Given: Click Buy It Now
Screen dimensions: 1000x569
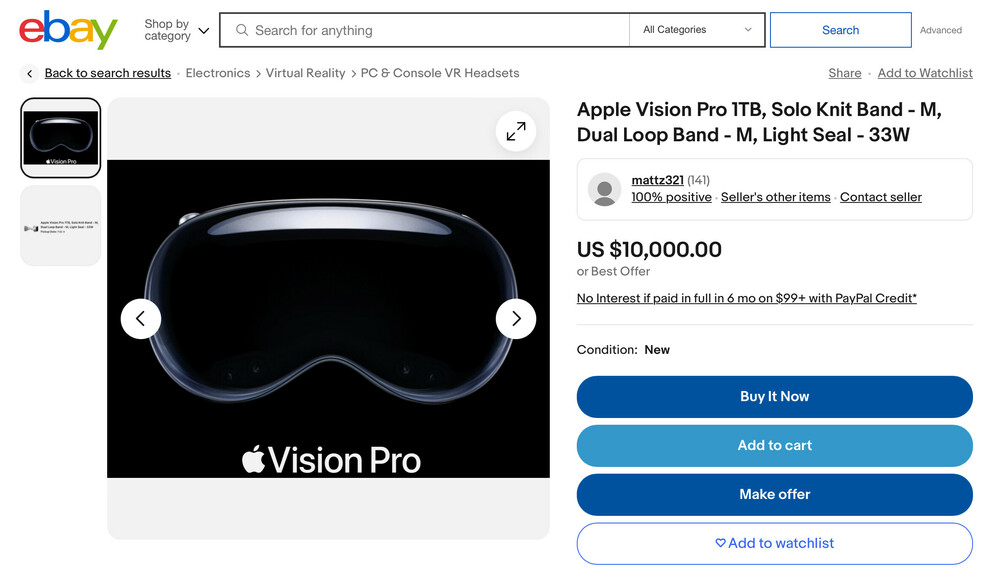Looking at the screenshot, I should 774,396.
